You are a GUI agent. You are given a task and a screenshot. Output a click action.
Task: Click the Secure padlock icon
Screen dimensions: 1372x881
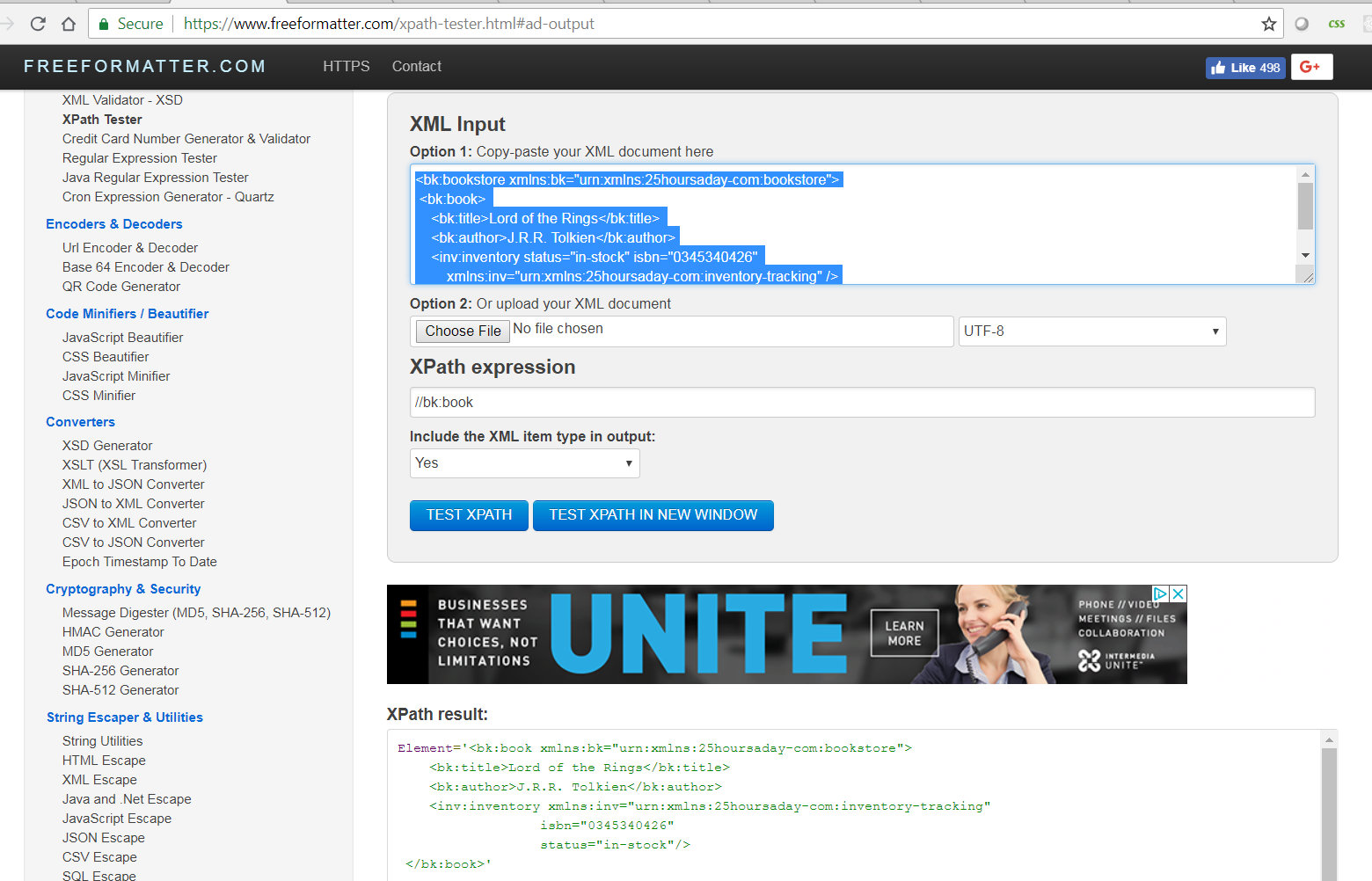tap(103, 24)
